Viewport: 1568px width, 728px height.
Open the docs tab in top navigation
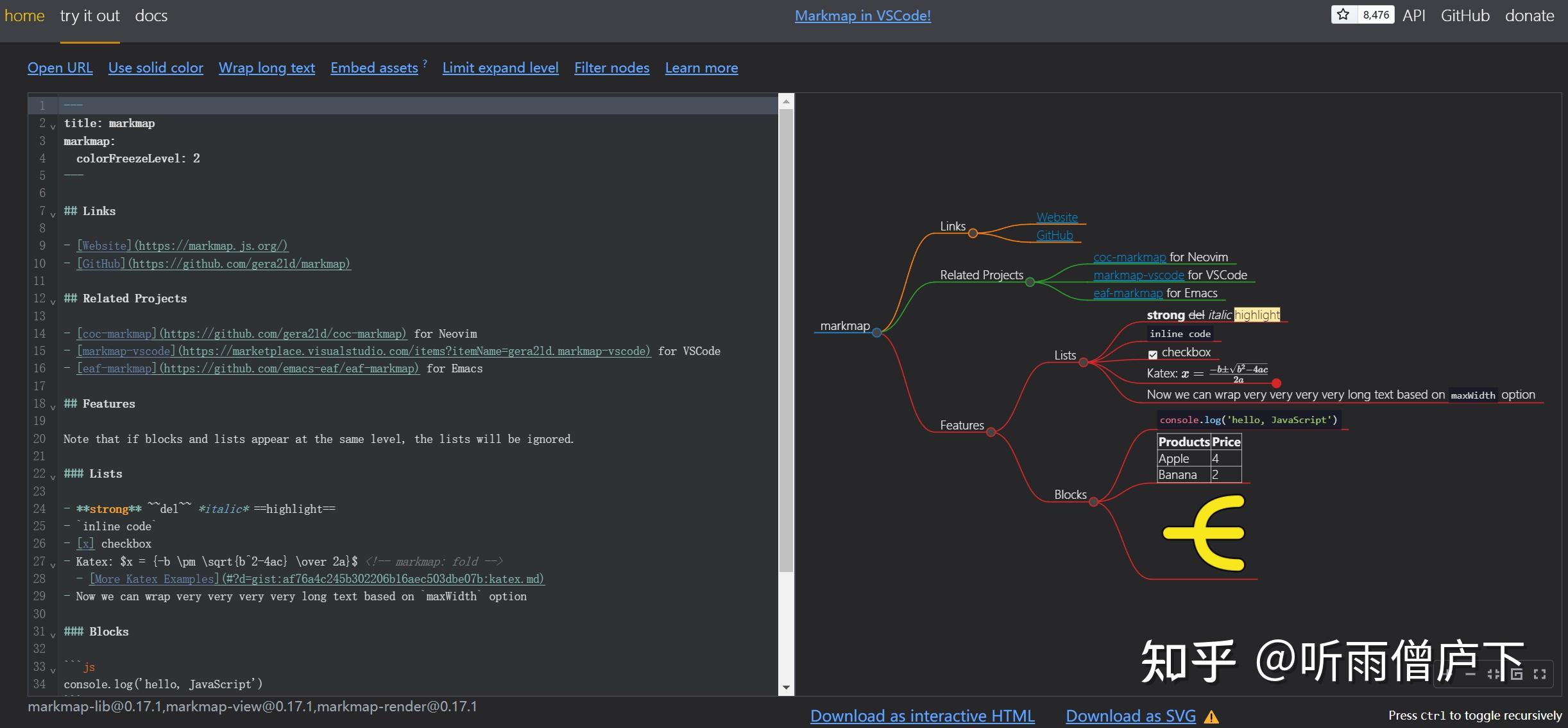coord(151,16)
